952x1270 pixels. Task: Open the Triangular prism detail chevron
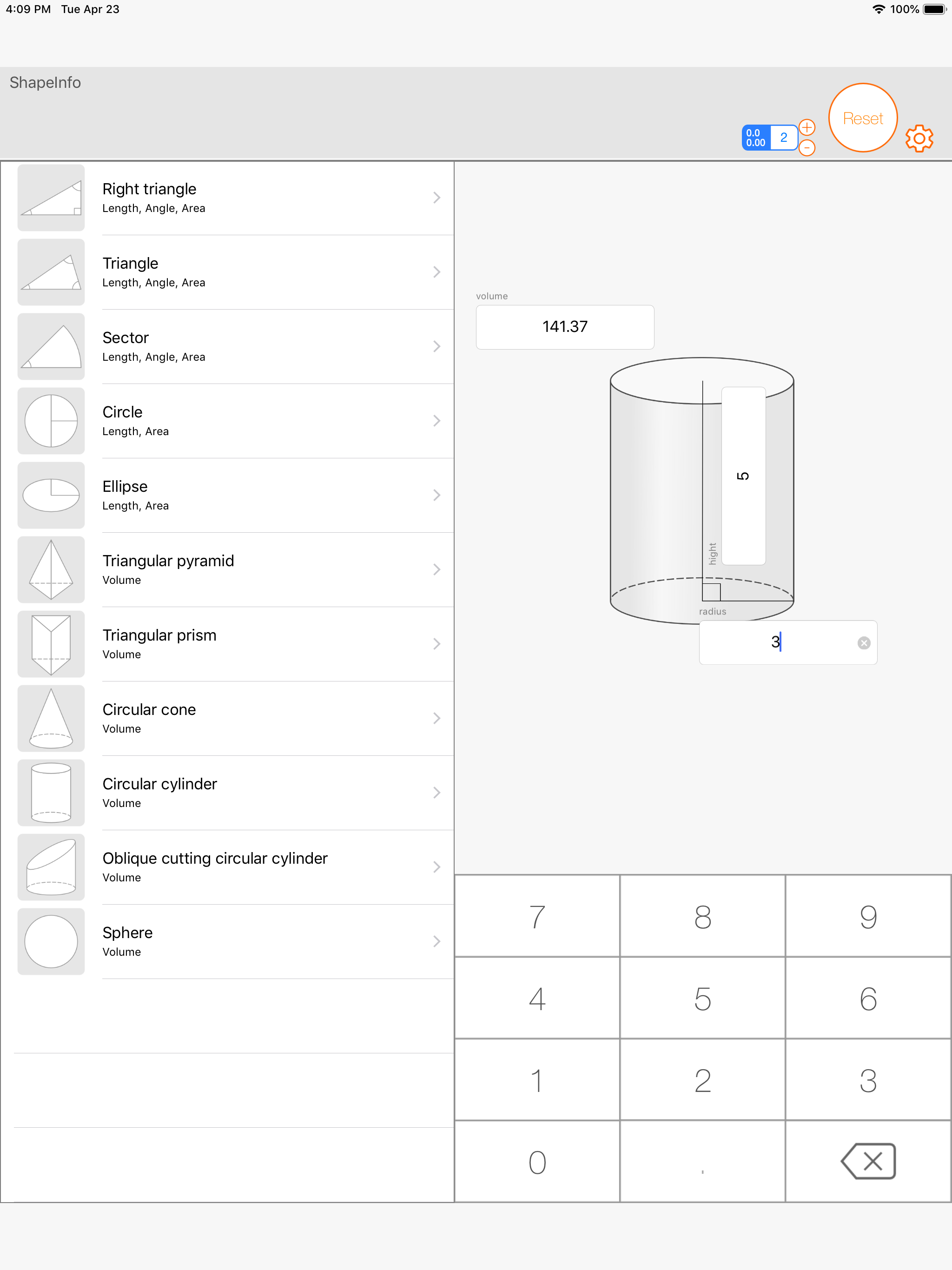pos(436,644)
